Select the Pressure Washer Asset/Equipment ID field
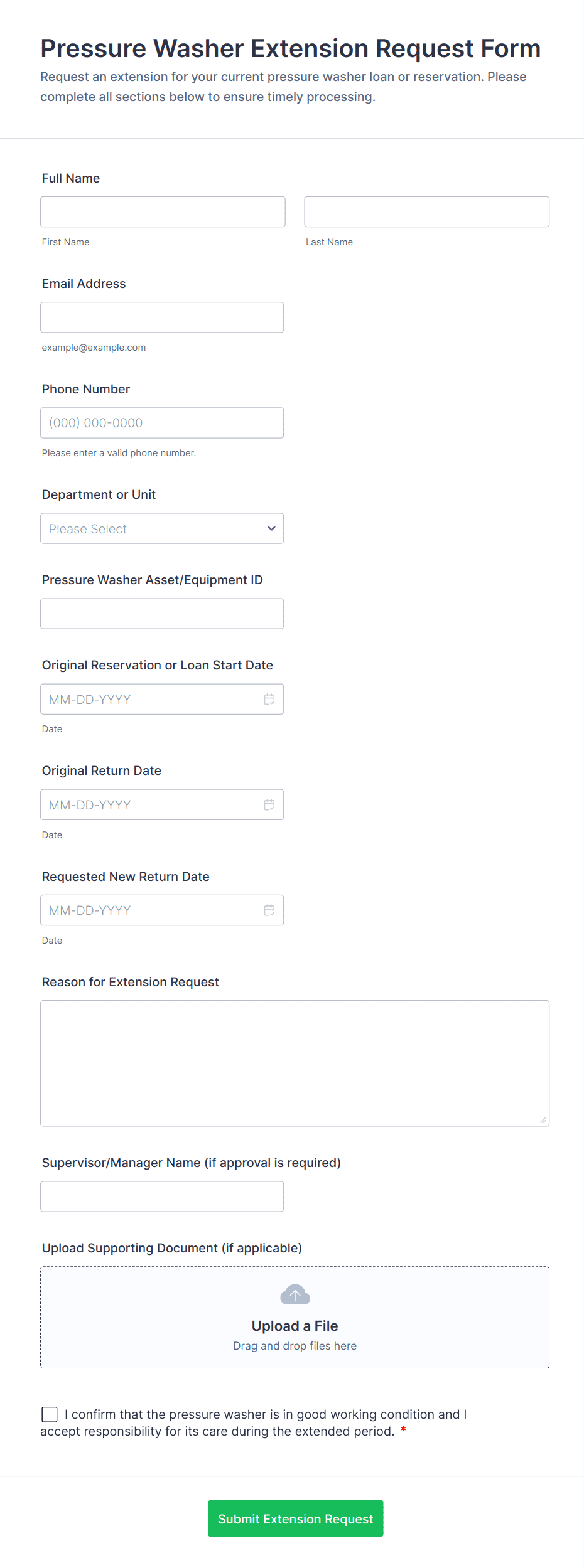This screenshot has height=1568, width=584. (x=162, y=614)
